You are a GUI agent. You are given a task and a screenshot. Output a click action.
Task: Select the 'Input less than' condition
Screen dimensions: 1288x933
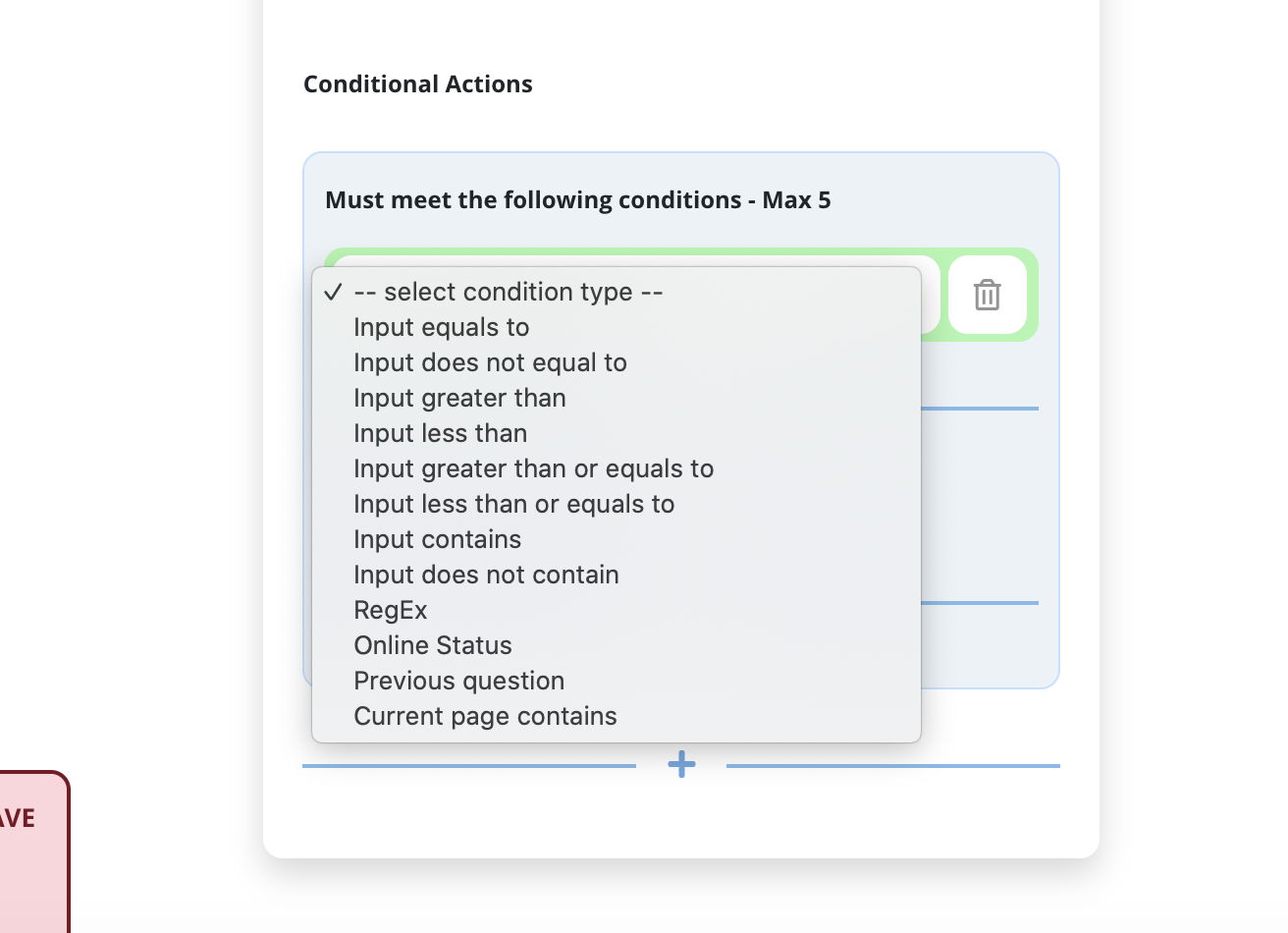[x=440, y=433]
